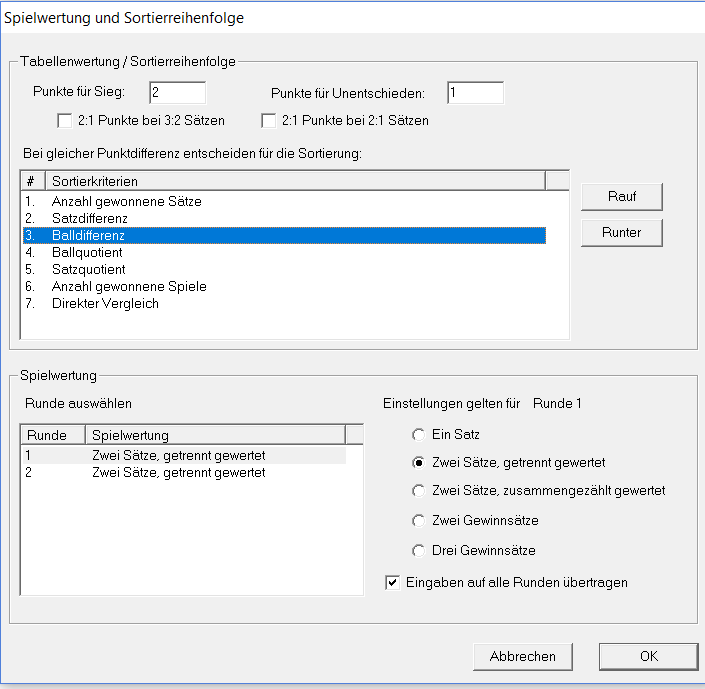Click the Punkte für Sieg input field
The image size is (705, 689).
(177, 93)
